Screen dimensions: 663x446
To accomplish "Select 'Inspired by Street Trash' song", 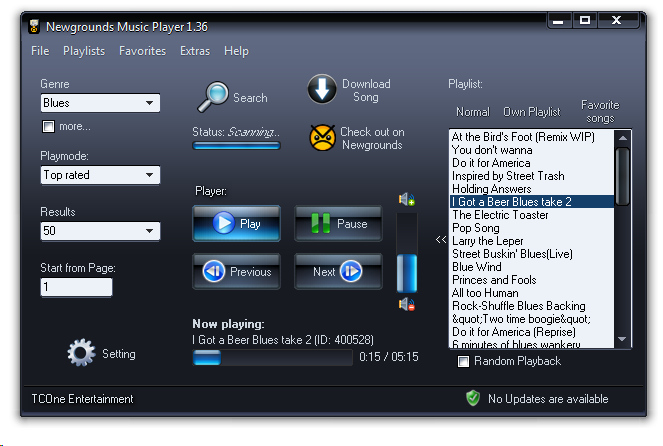I will (531, 176).
